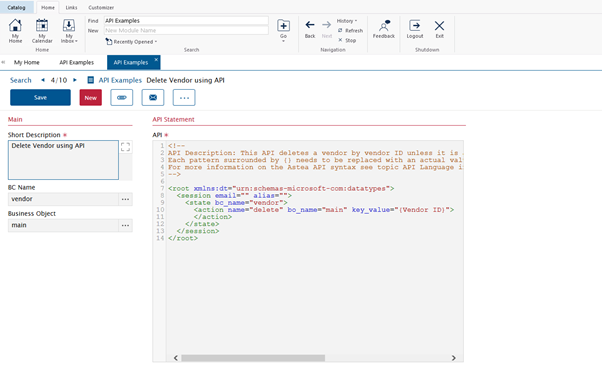Viewport: 602px width, 372px height.
Task: Collapse the tab bar with double-chevron
Action: 3,62
